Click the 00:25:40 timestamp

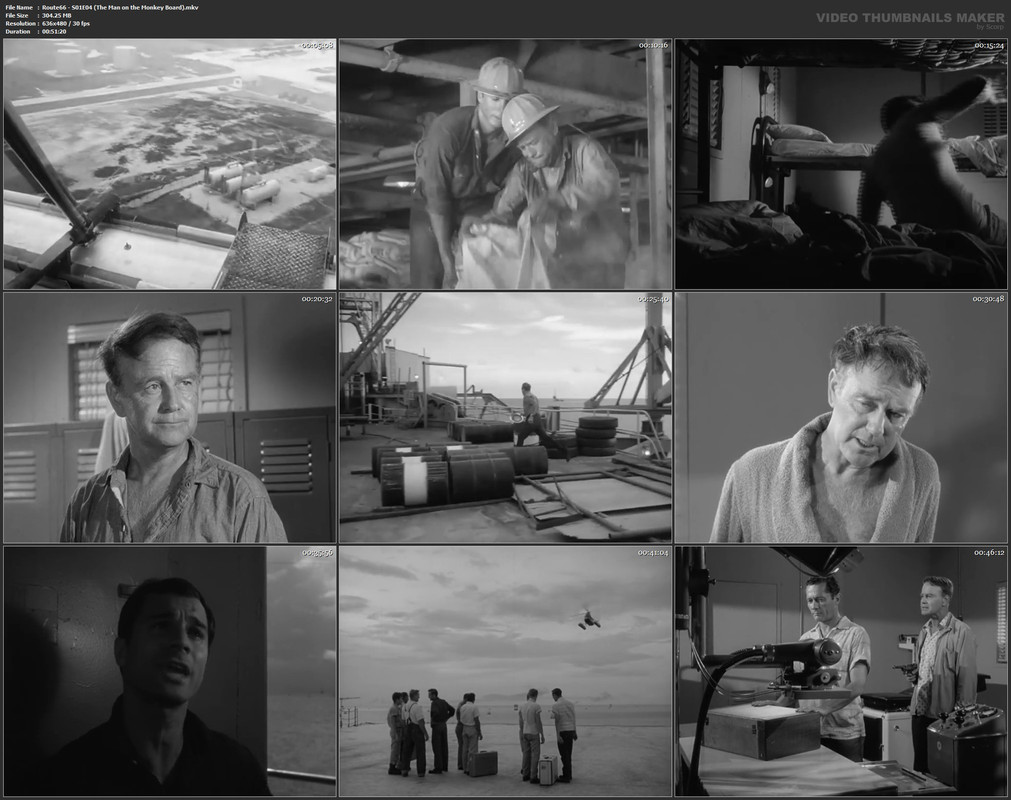click(653, 298)
